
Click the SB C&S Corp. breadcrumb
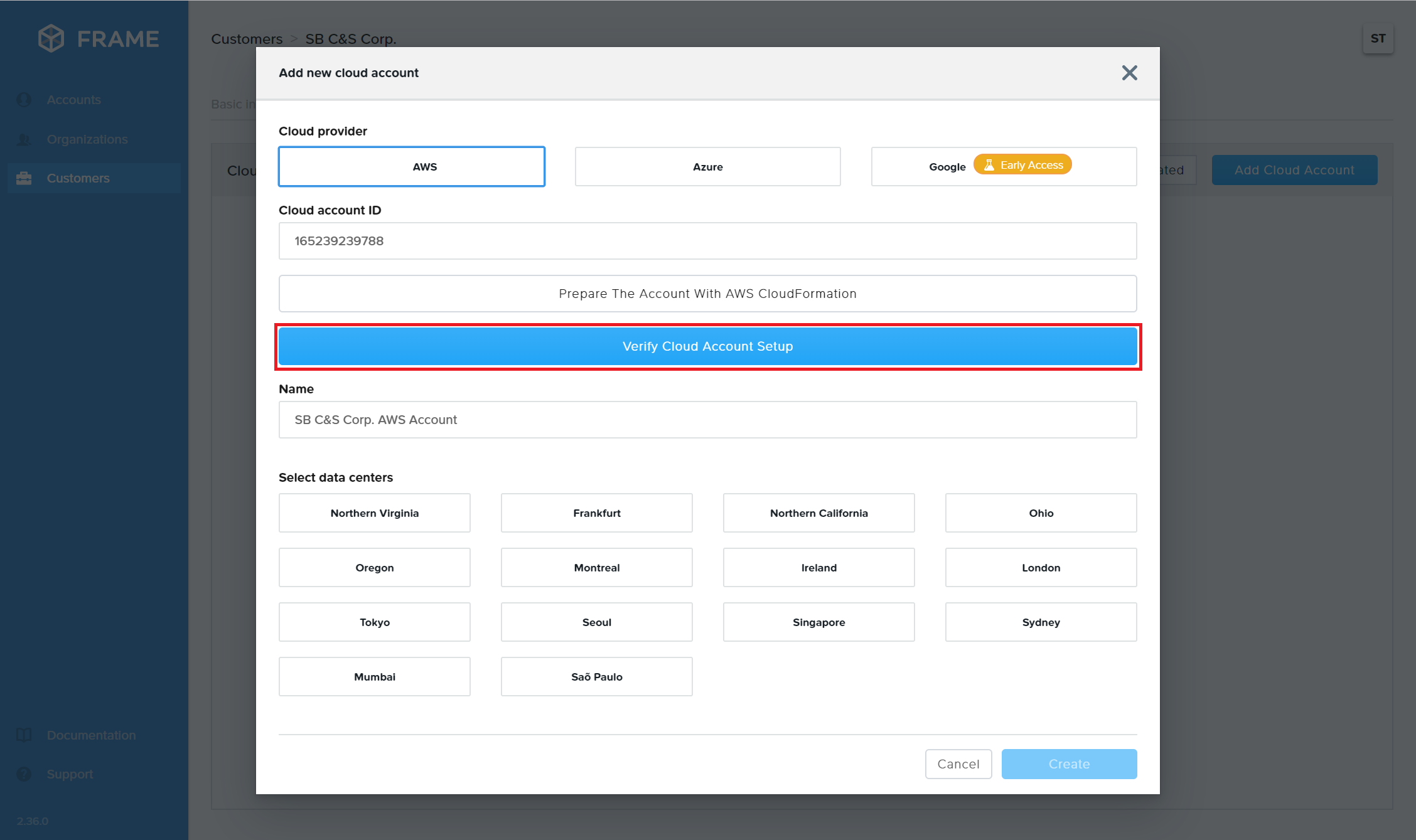click(351, 39)
